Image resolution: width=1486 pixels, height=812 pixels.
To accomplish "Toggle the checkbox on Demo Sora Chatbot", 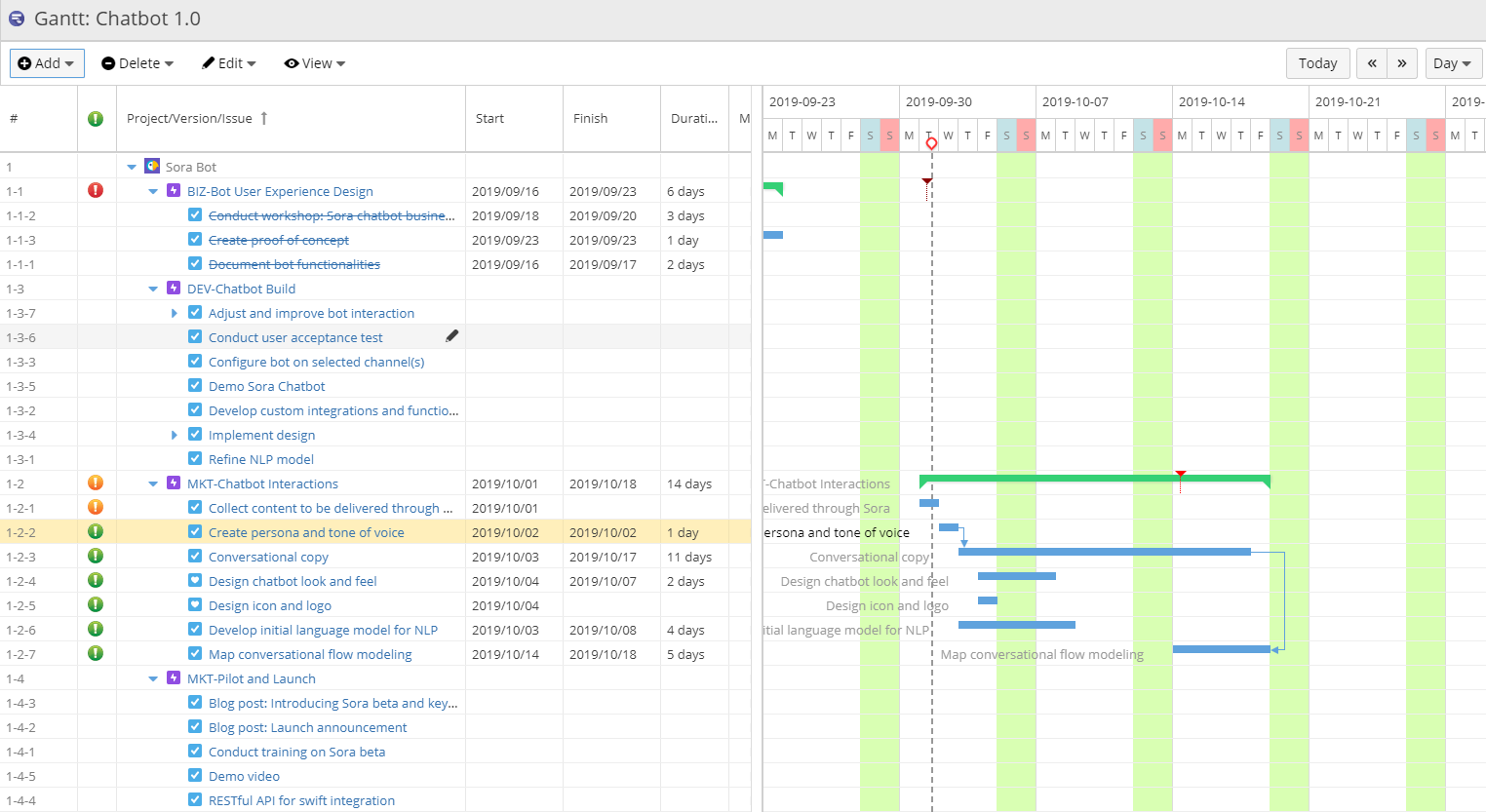I will pos(195,385).
